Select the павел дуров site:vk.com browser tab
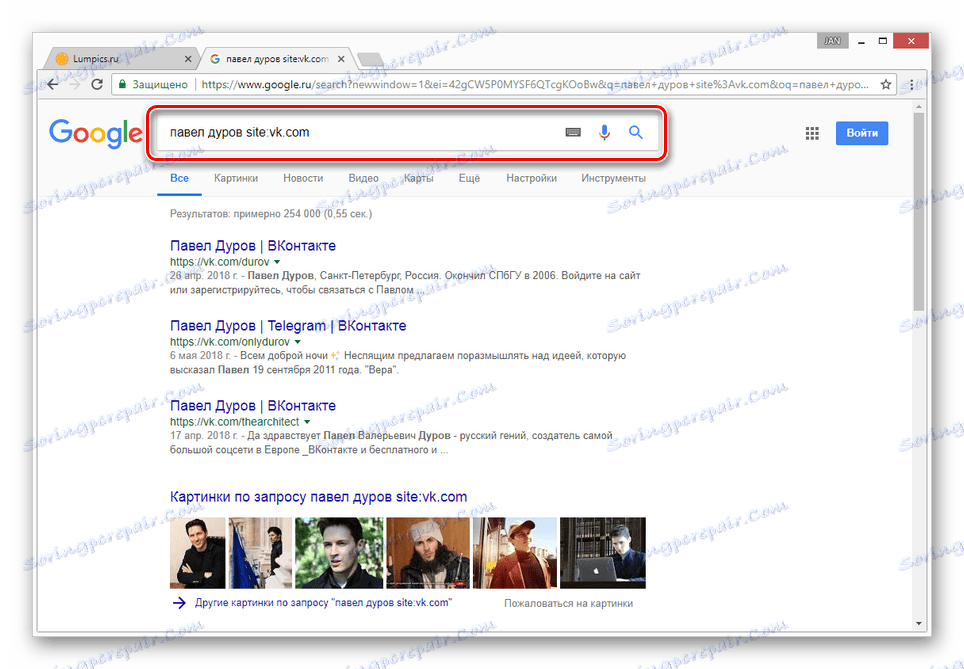The height and width of the screenshot is (669, 964). [x=275, y=59]
